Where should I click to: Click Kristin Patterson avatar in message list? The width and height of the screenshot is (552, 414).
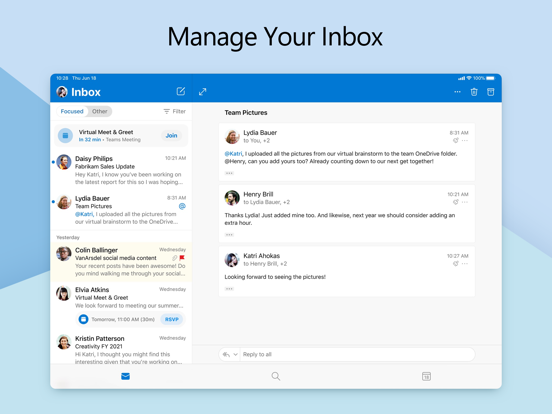pos(64,342)
